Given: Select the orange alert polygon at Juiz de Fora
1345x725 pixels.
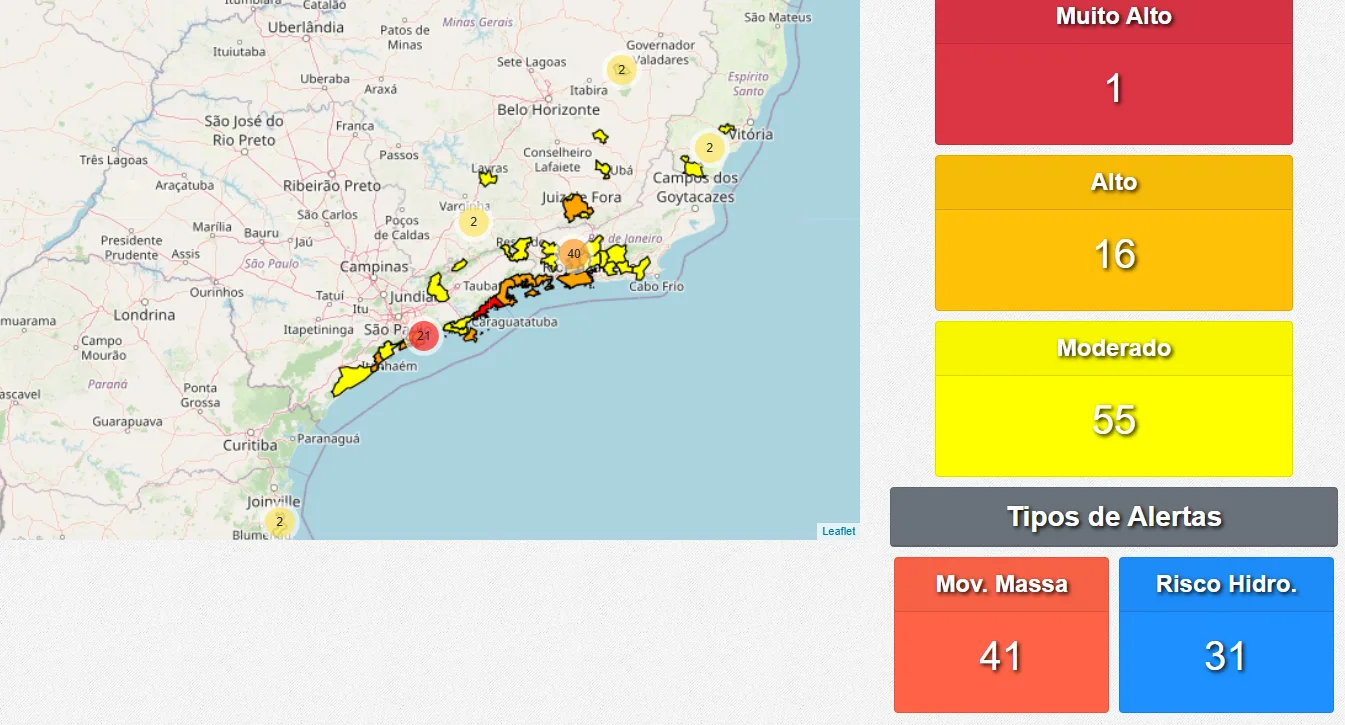Looking at the screenshot, I should 577,208.
